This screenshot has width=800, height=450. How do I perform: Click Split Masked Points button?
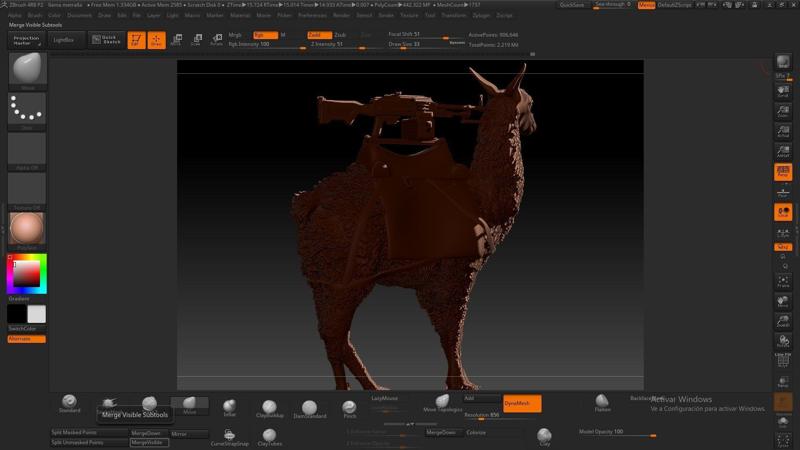coord(89,433)
